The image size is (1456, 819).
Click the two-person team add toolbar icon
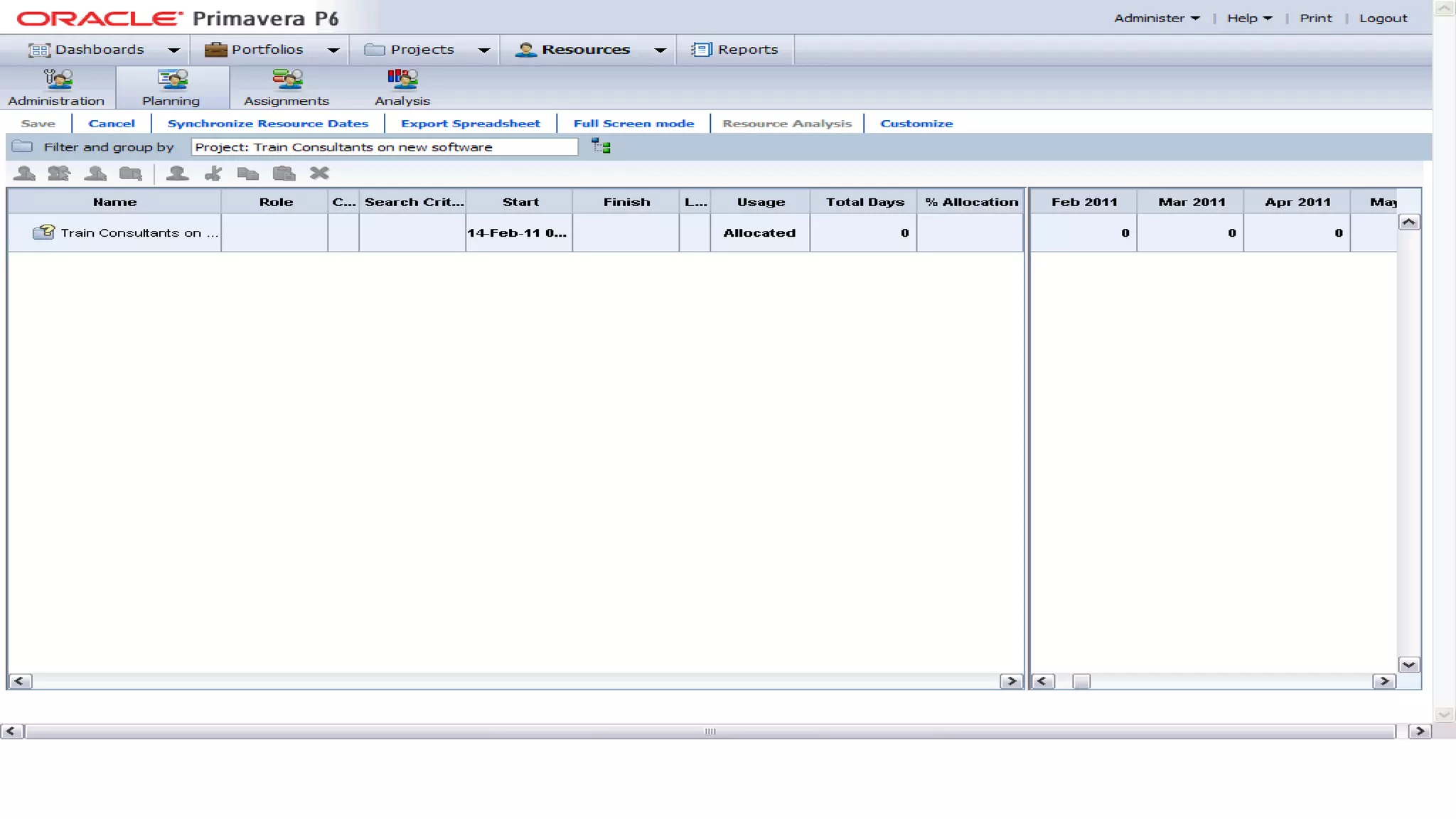click(x=59, y=173)
